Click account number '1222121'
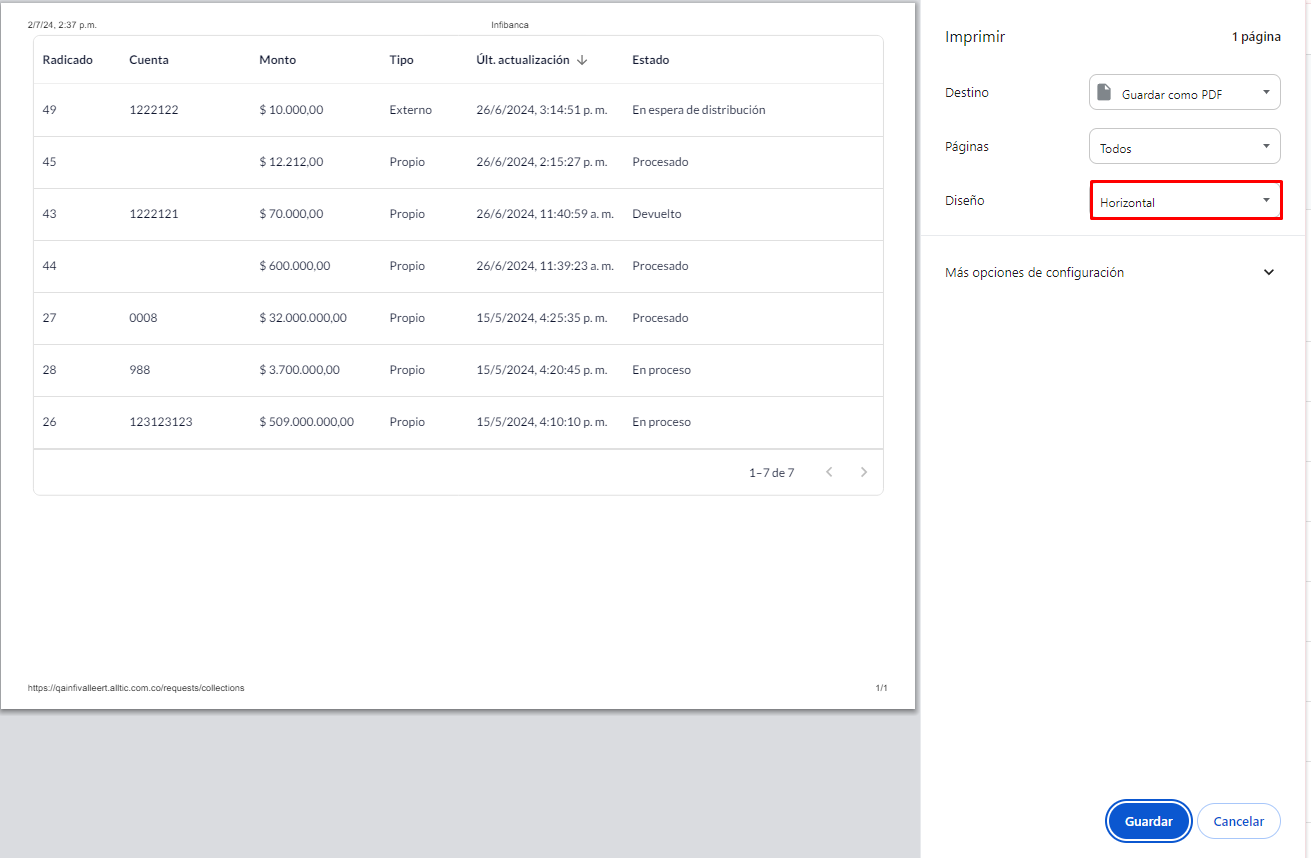This screenshot has height=858, width=1311. point(154,214)
